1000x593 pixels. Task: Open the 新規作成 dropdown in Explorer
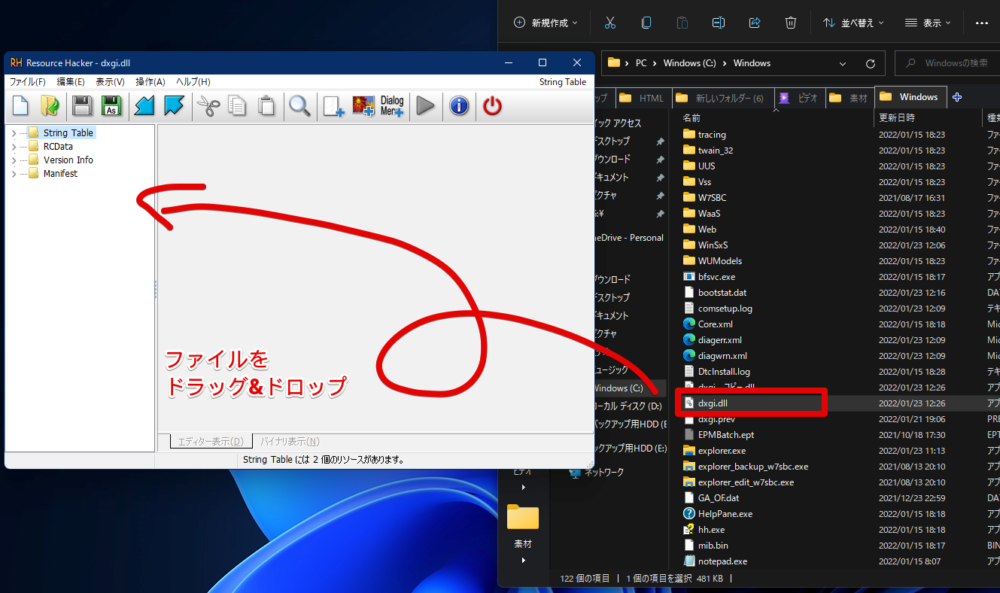pyautogui.click(x=545, y=23)
